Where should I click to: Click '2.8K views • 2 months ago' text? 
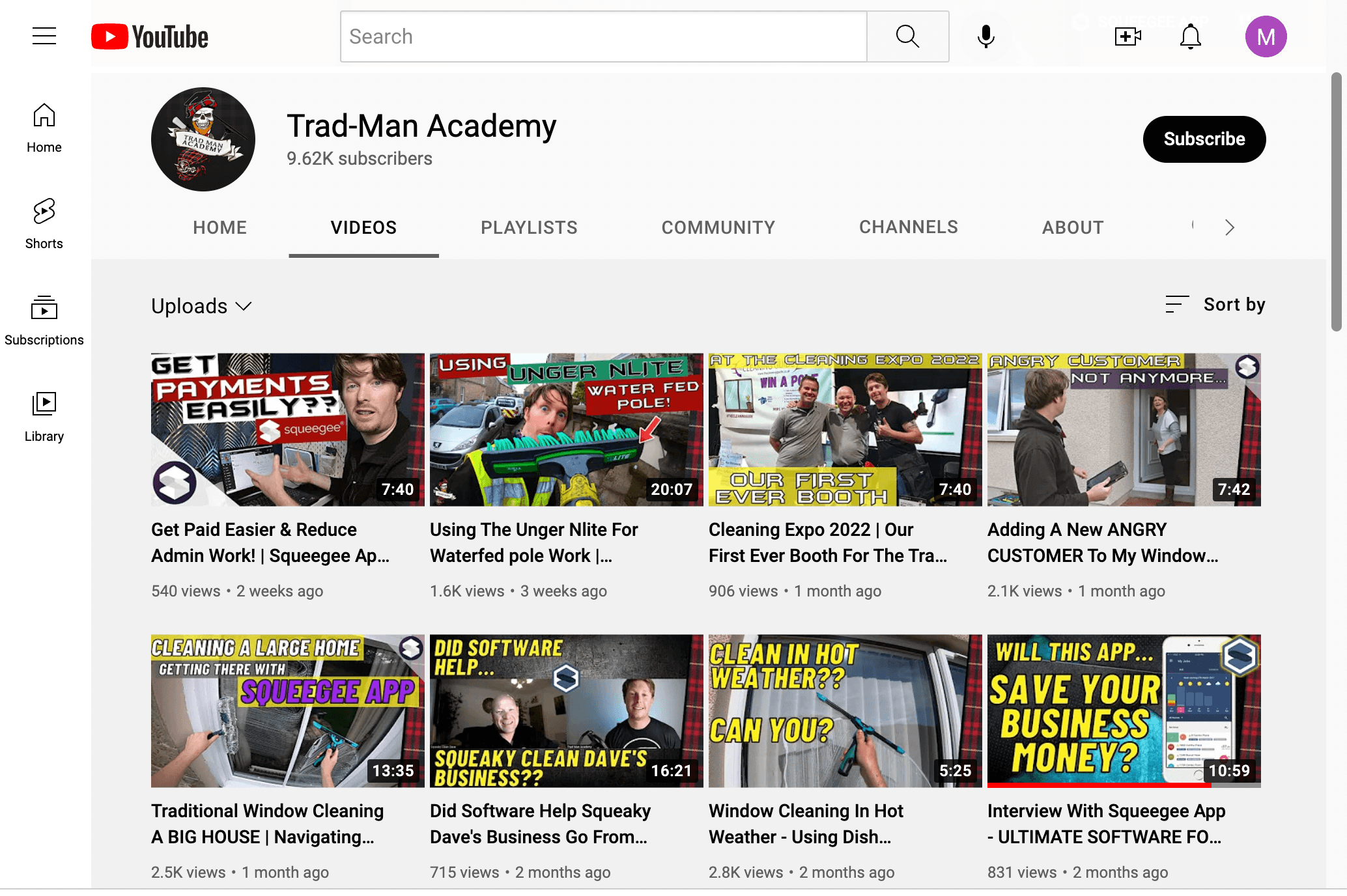tap(801, 872)
